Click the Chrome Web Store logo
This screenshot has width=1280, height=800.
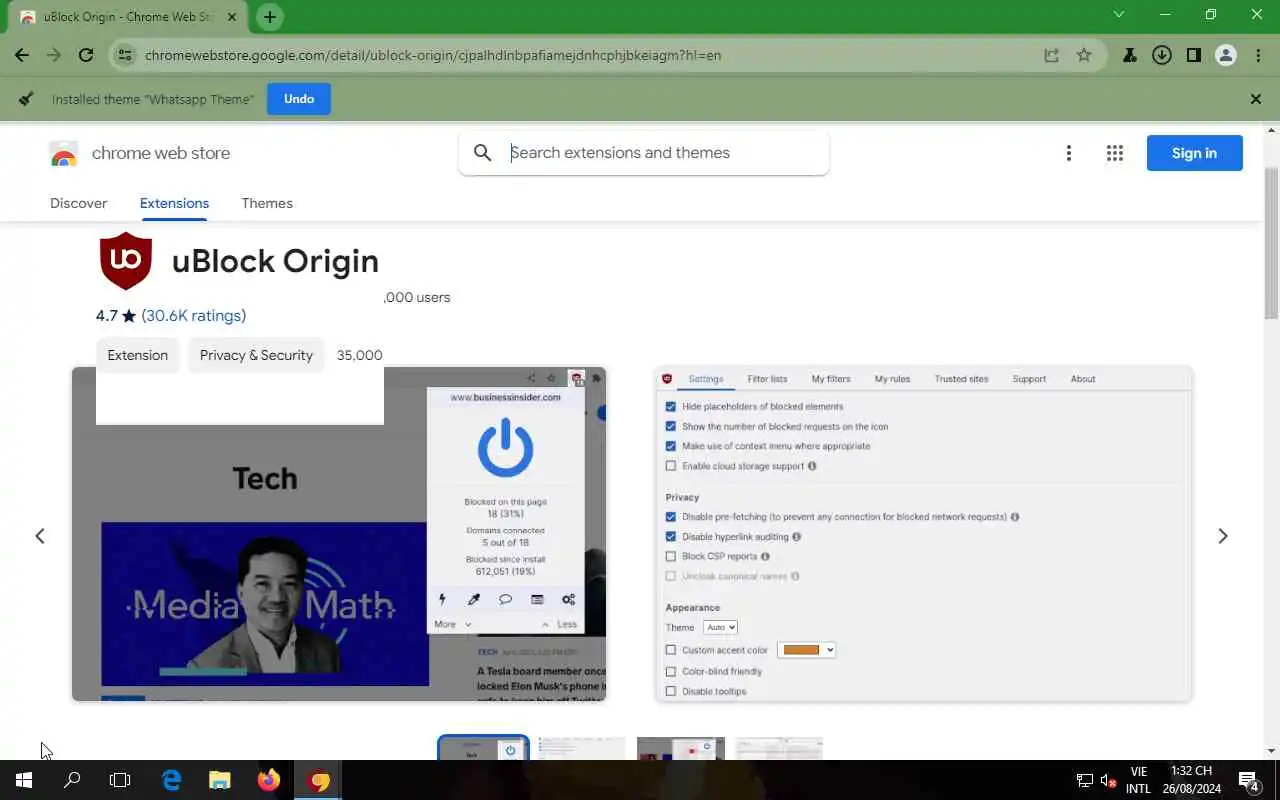coord(63,153)
